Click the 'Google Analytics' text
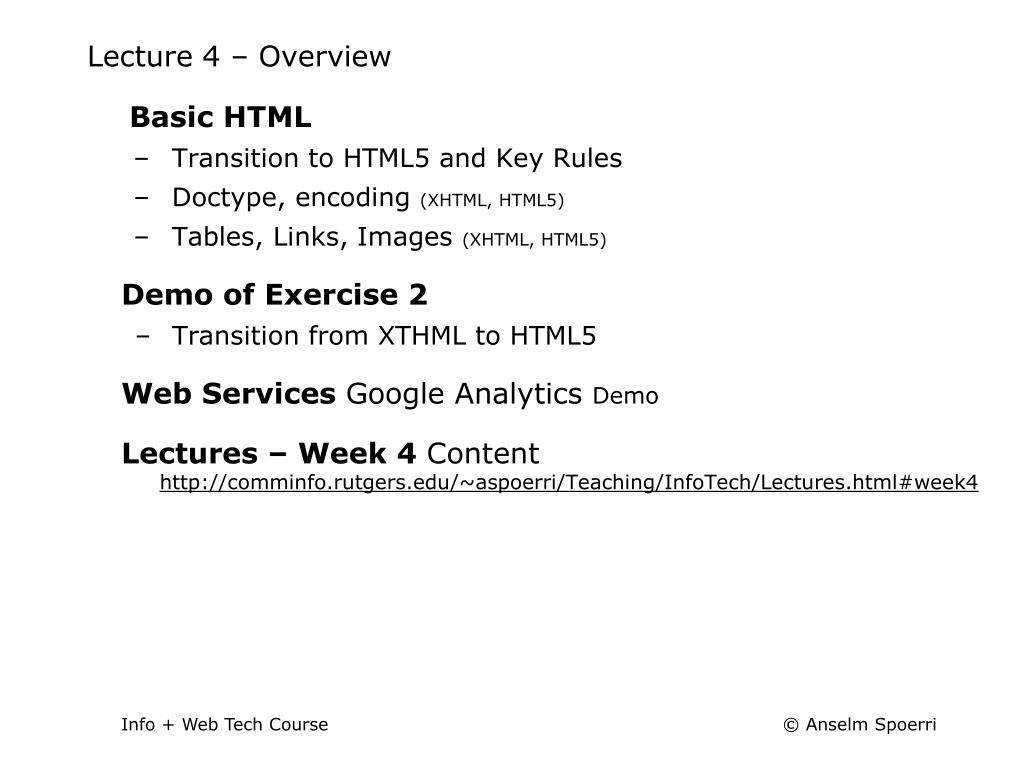 [x=464, y=394]
